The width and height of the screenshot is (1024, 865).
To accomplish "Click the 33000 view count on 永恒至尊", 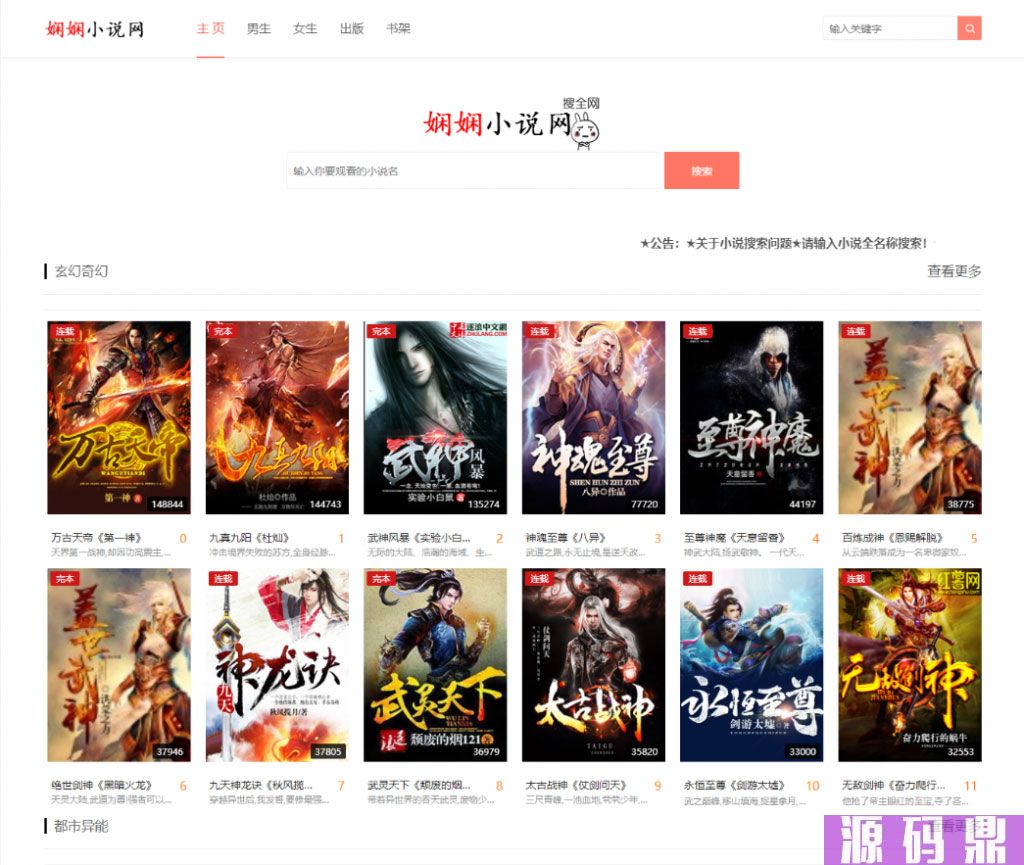I will click(x=803, y=751).
